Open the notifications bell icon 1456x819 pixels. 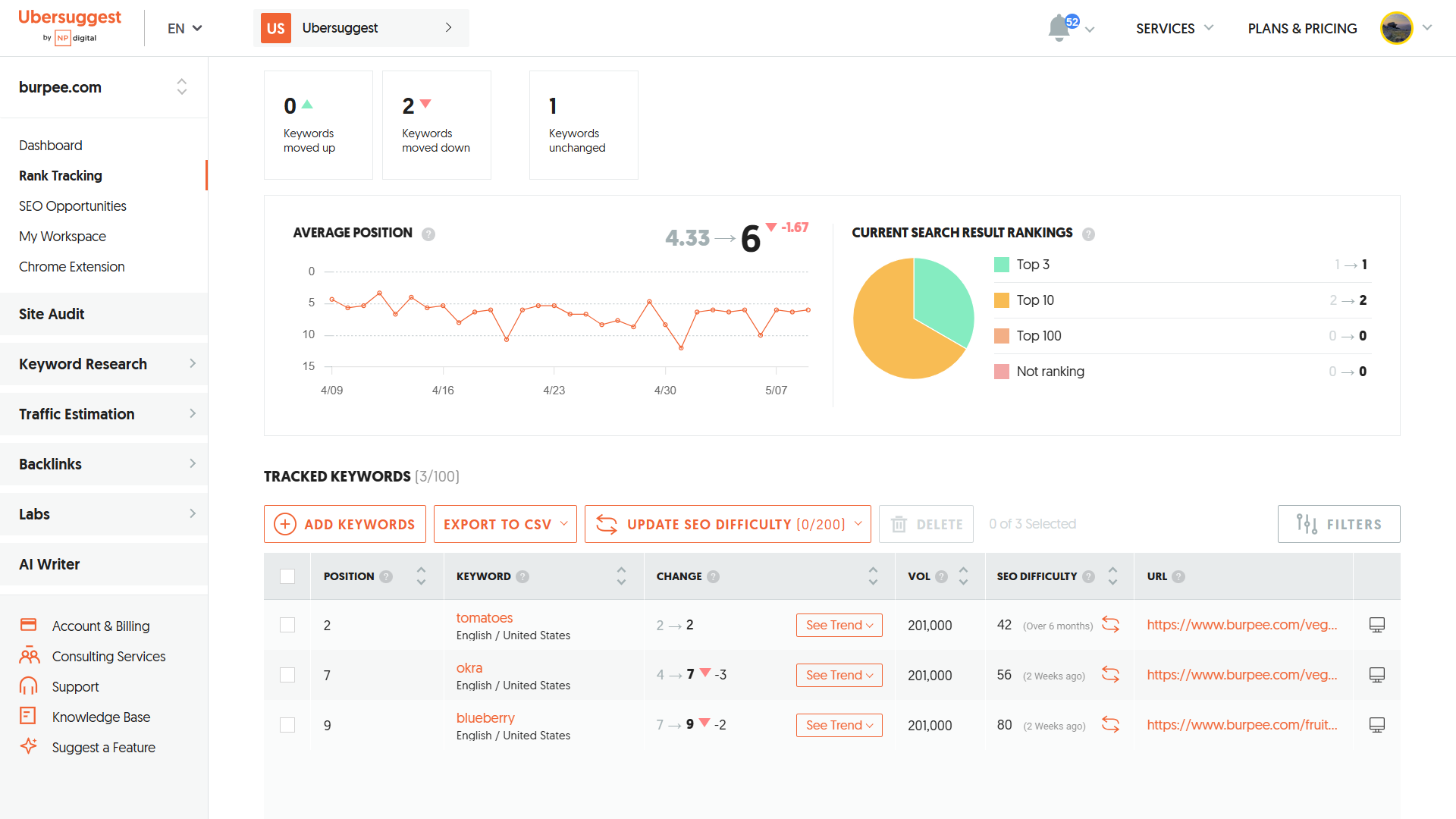(x=1059, y=29)
